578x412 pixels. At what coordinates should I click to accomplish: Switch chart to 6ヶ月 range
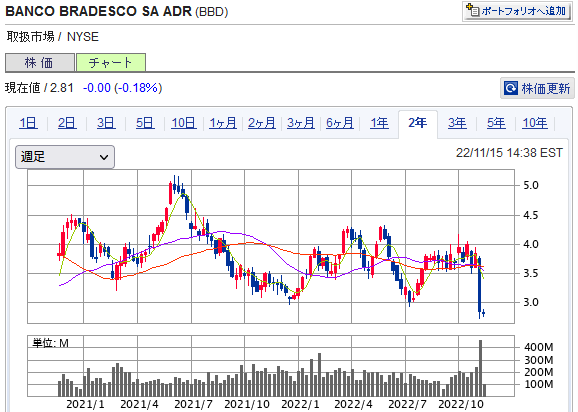tap(340, 123)
